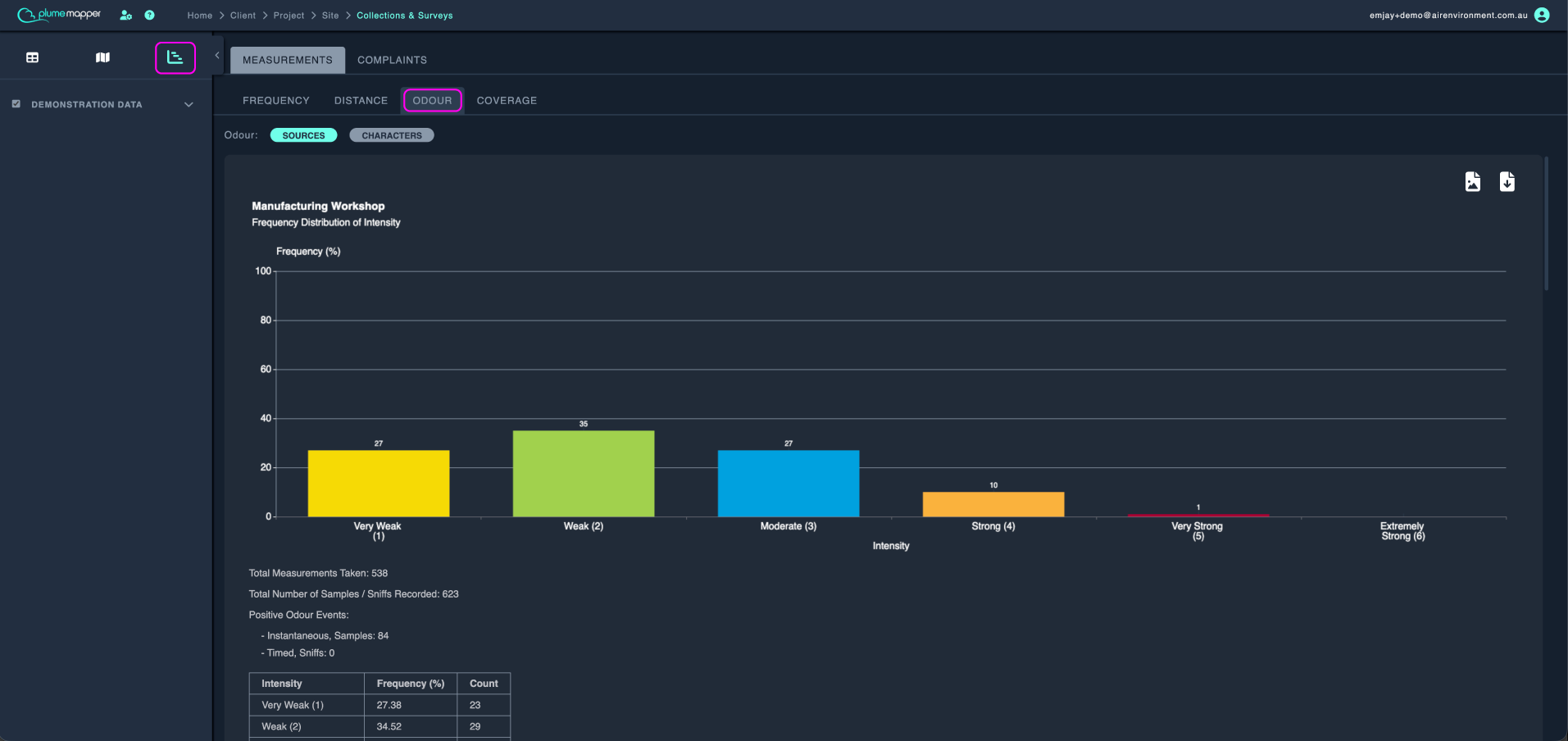Click the vertical page scrollbar

click(x=1546, y=223)
